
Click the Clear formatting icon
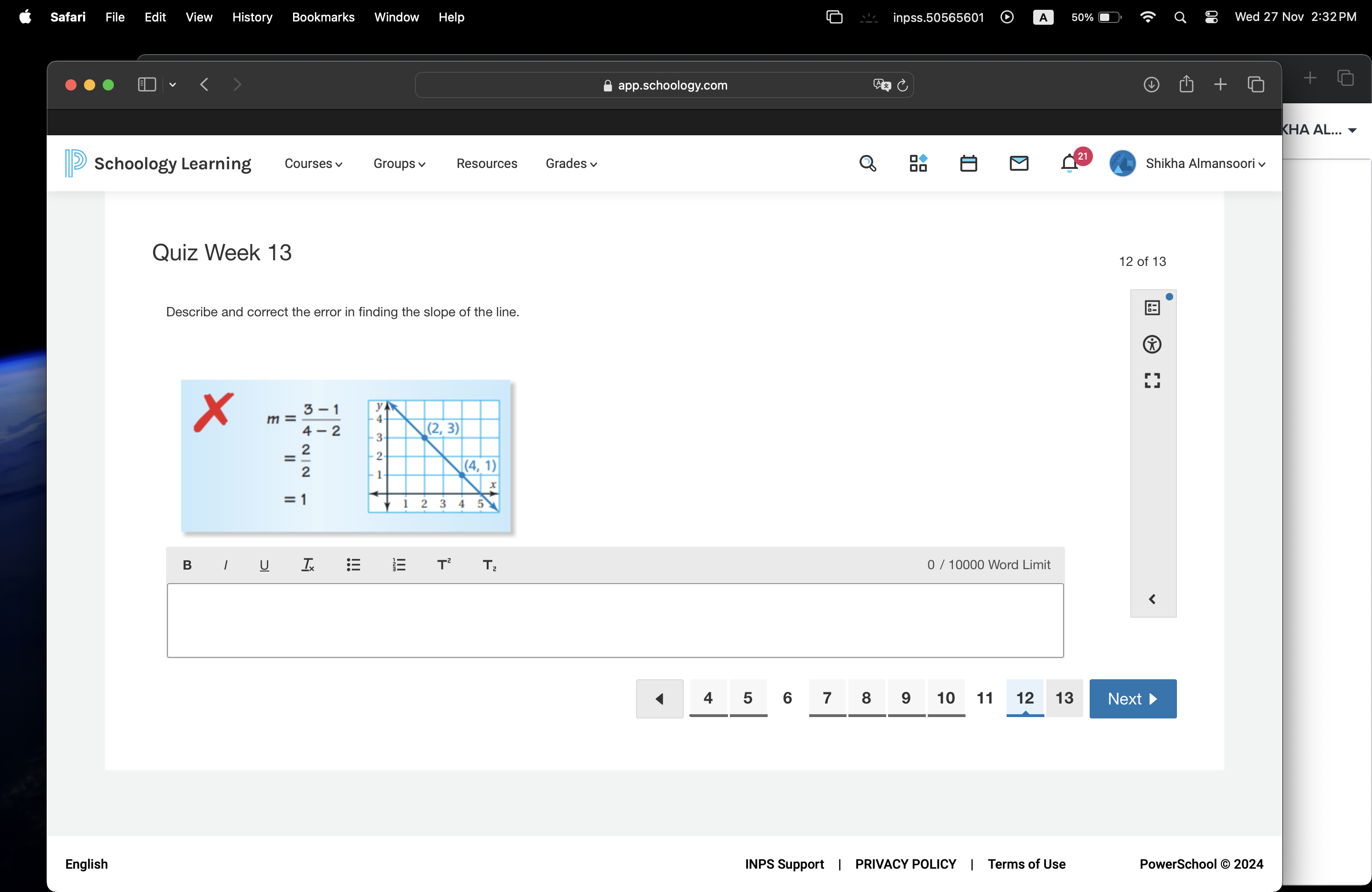[308, 564]
